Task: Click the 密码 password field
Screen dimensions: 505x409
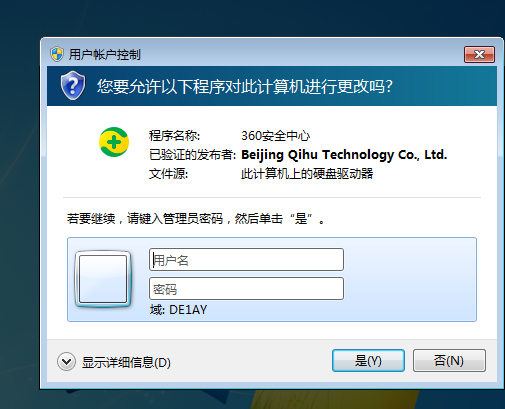Action: [246, 289]
